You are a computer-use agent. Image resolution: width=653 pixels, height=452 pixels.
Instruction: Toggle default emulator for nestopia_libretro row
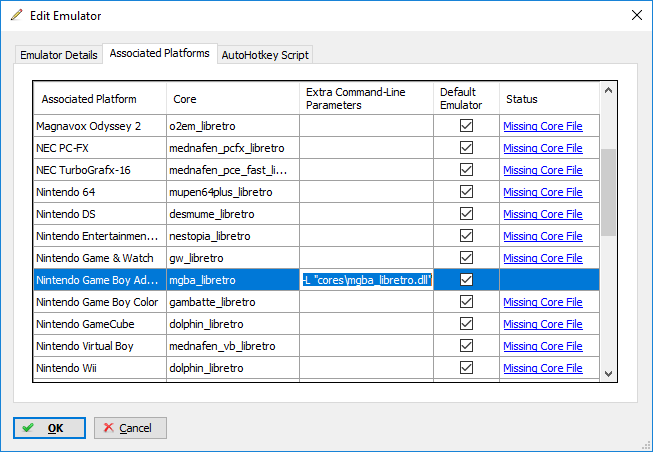[x=466, y=236]
